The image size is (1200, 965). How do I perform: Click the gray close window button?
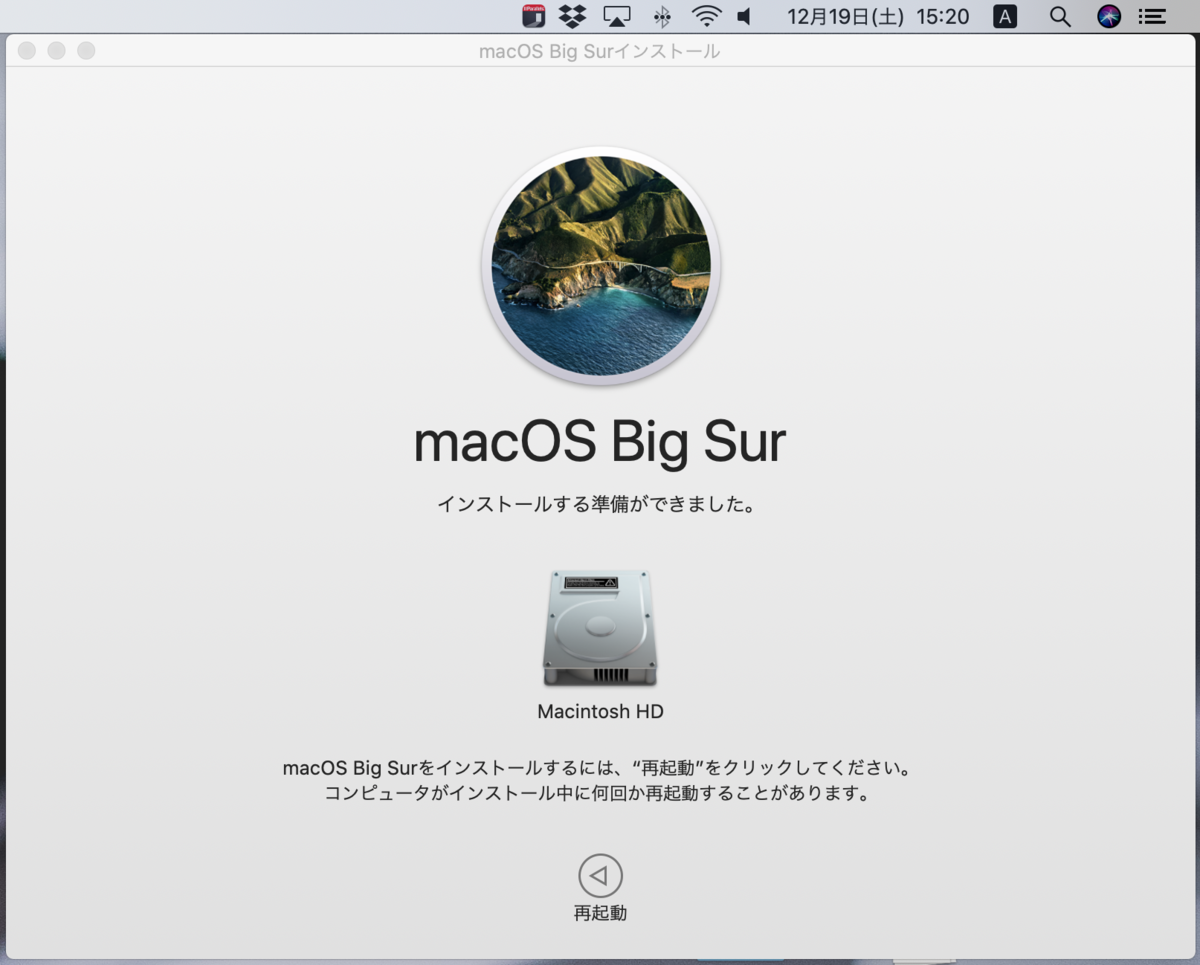pyautogui.click(x=27, y=51)
